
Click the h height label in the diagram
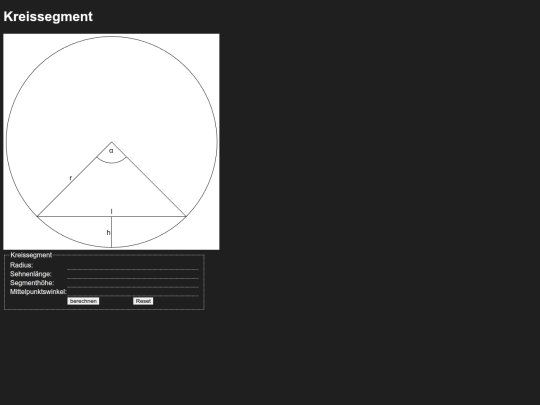pos(108,233)
